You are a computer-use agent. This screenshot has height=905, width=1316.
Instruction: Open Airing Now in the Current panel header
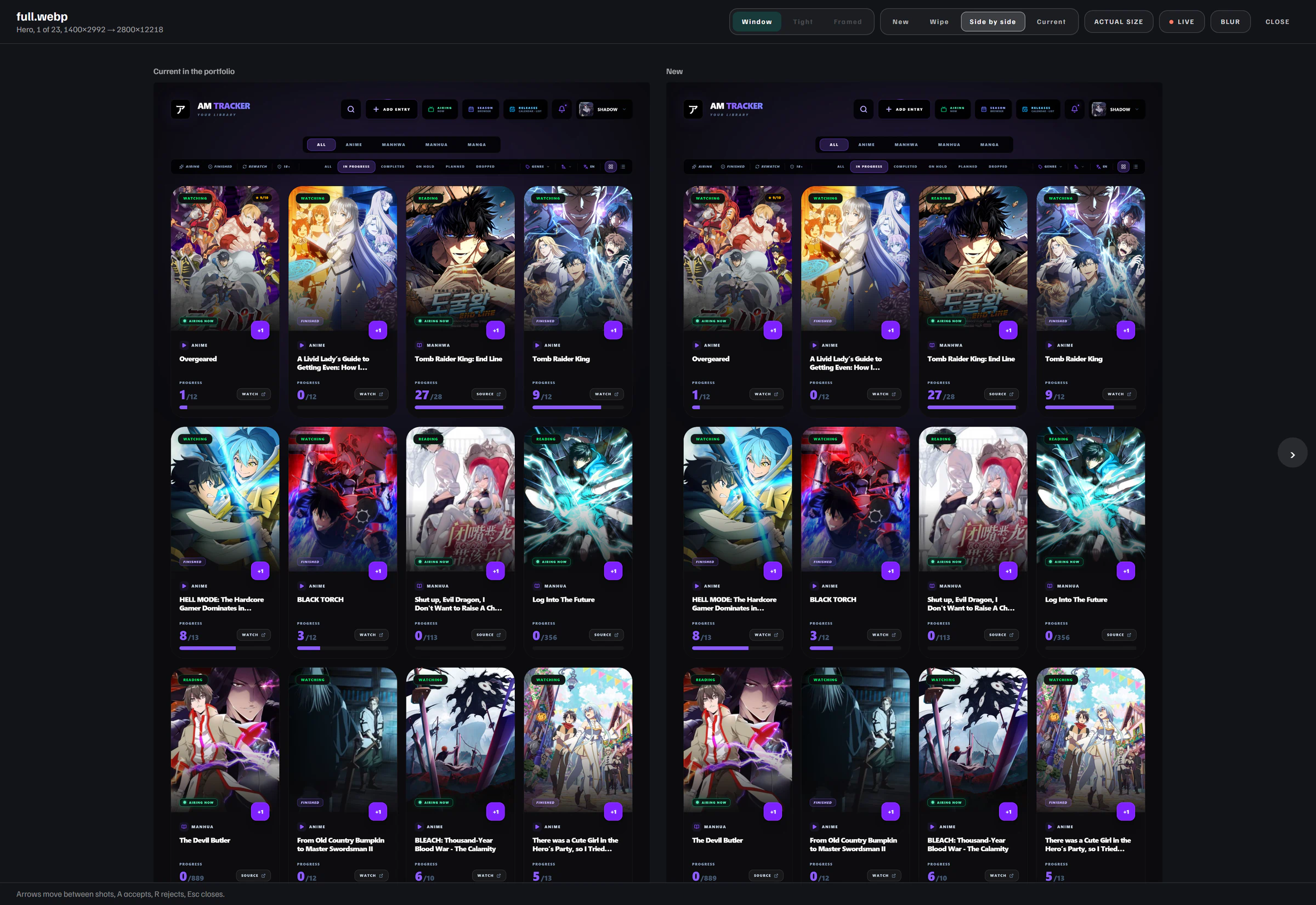click(x=440, y=110)
